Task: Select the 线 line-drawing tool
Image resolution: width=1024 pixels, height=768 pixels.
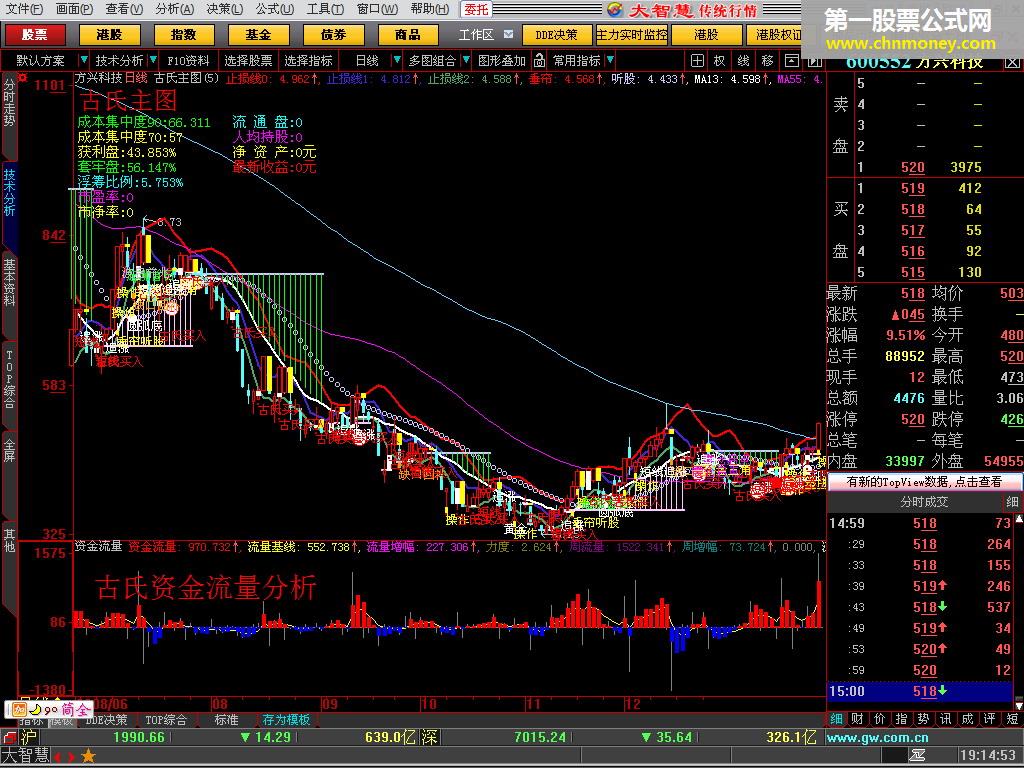Action: [x=743, y=61]
